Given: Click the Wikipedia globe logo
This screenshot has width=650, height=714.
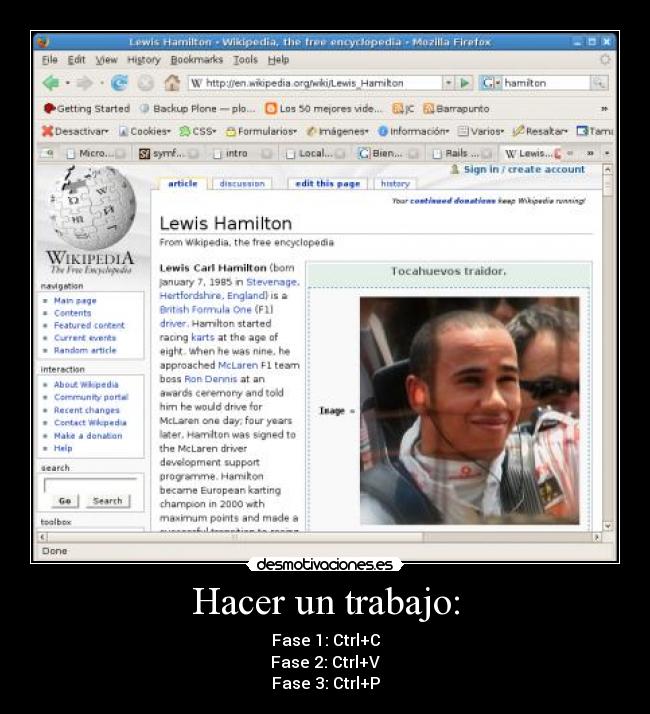Looking at the screenshot, I should pos(91,207).
